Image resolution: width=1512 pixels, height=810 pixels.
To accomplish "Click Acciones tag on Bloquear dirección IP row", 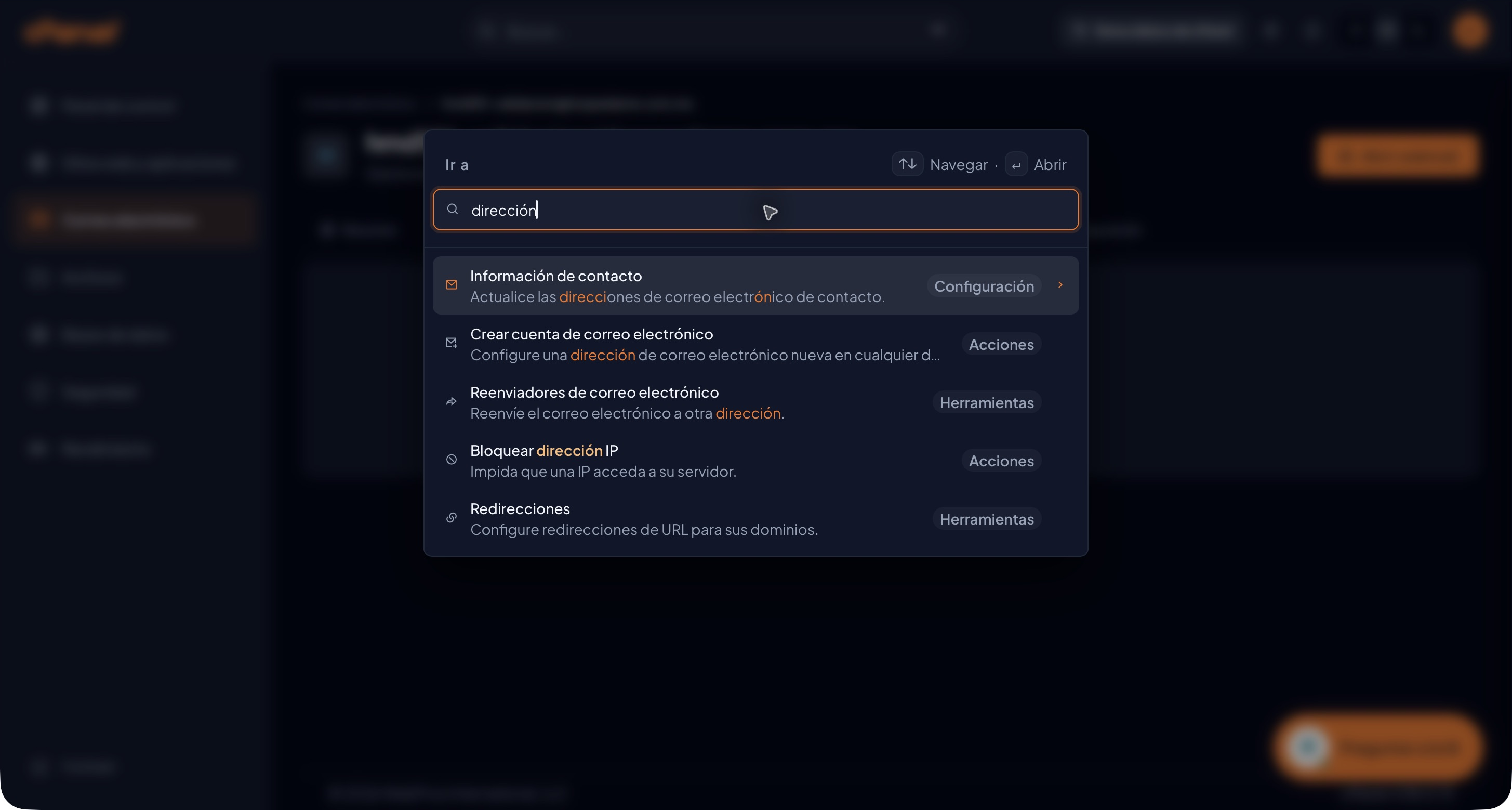I will click(1001, 461).
